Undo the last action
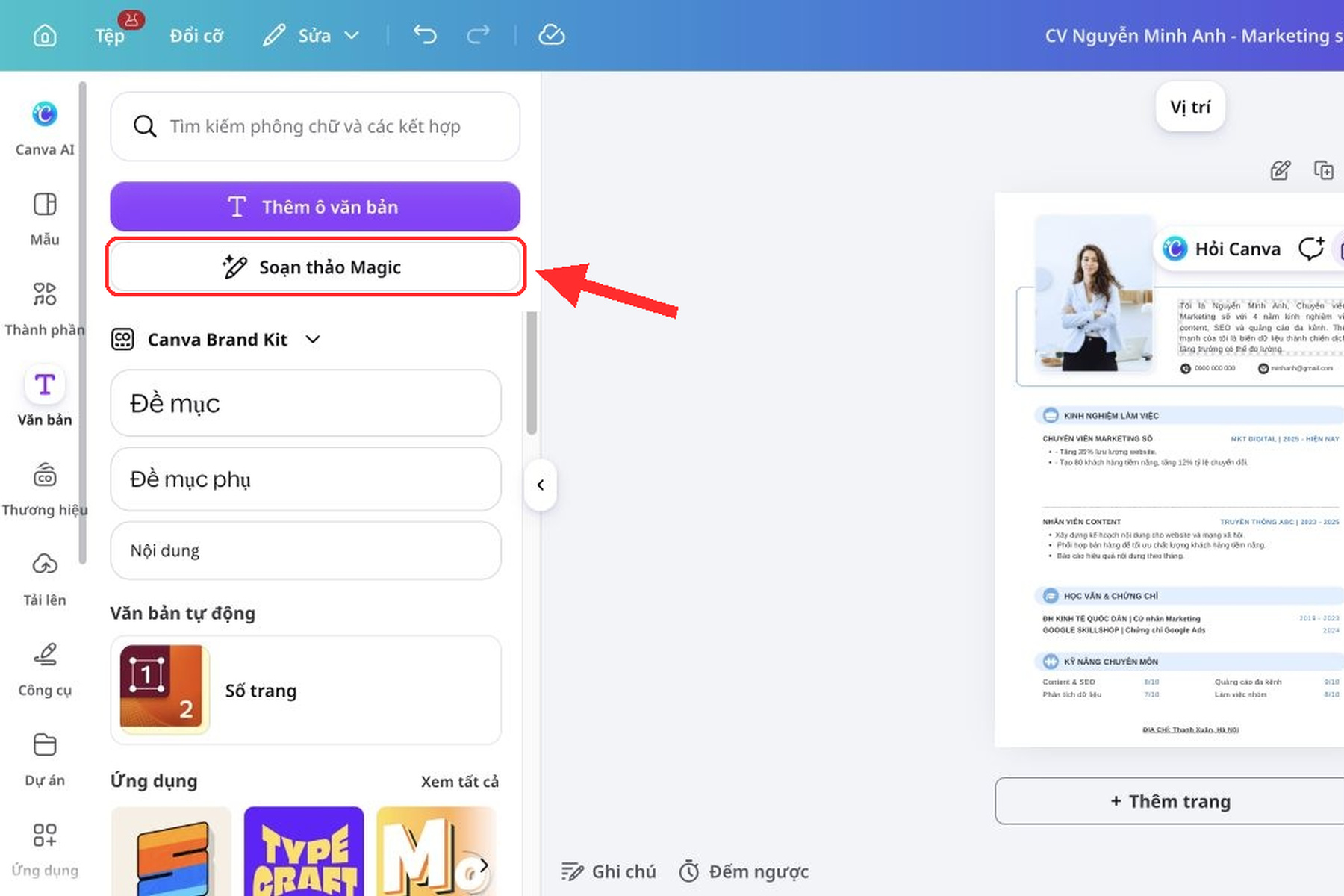This screenshot has width=1344, height=896. [426, 34]
